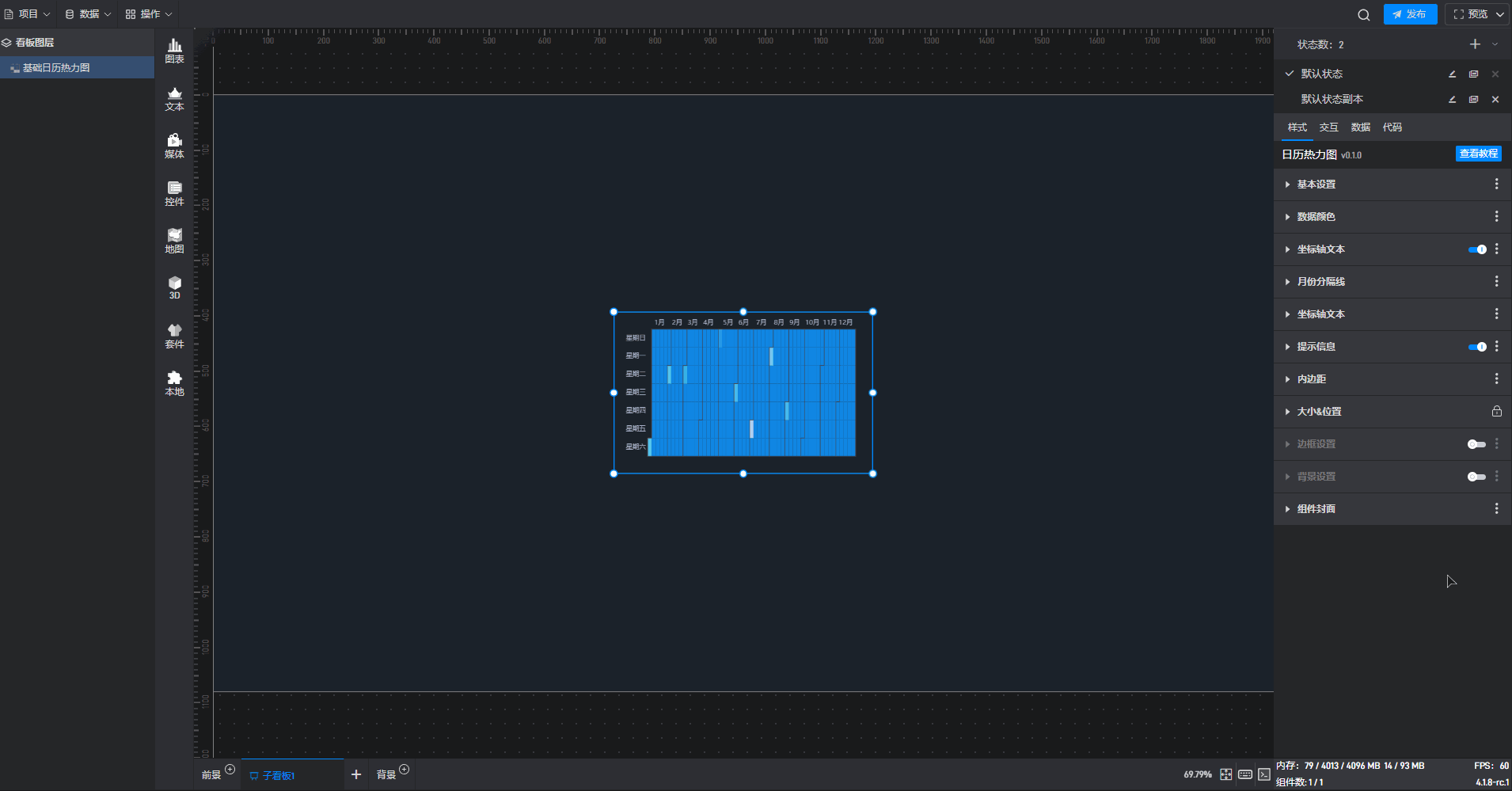The width and height of the screenshot is (1512, 791).
Task: Rename 默认状态副本 with its edit icon
Action: [1453, 99]
